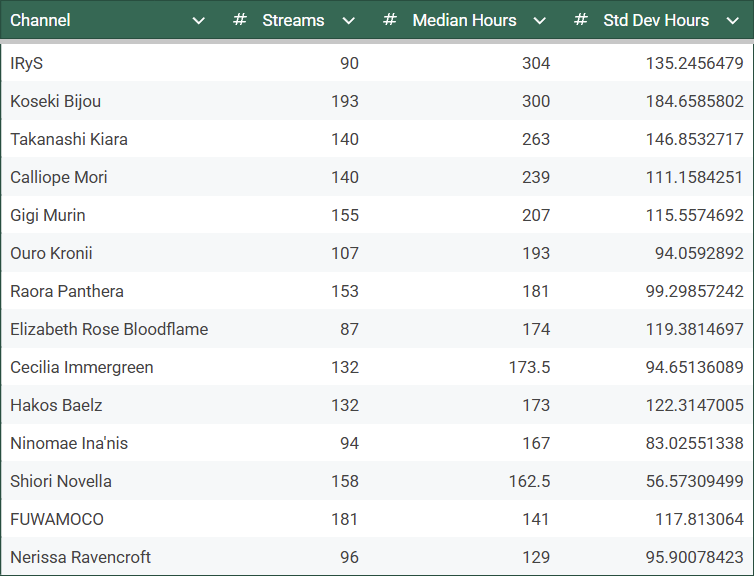Click the streams value 158 for Shiori Novella
754x576 pixels.
(x=345, y=481)
